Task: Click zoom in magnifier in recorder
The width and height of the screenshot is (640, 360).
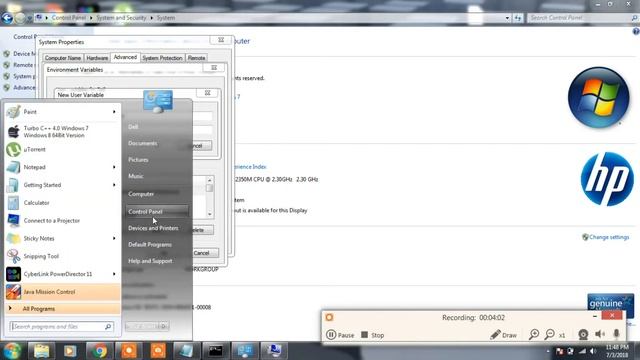Action: [534, 335]
